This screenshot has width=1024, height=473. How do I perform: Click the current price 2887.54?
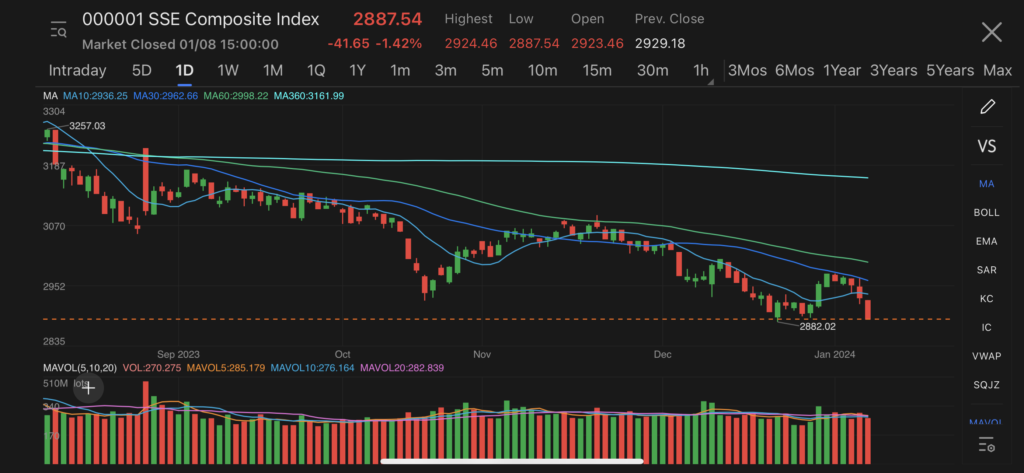[388, 20]
